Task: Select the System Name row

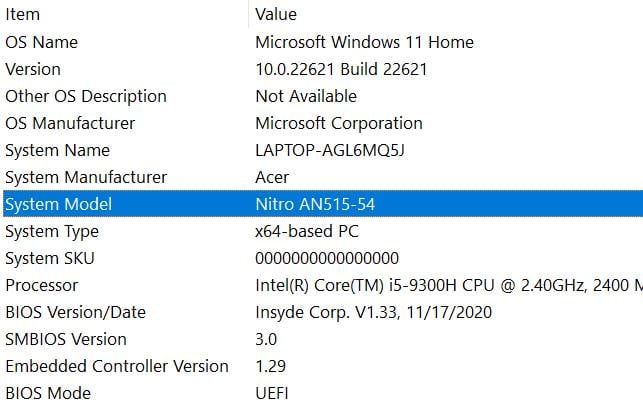Action: 57,150
